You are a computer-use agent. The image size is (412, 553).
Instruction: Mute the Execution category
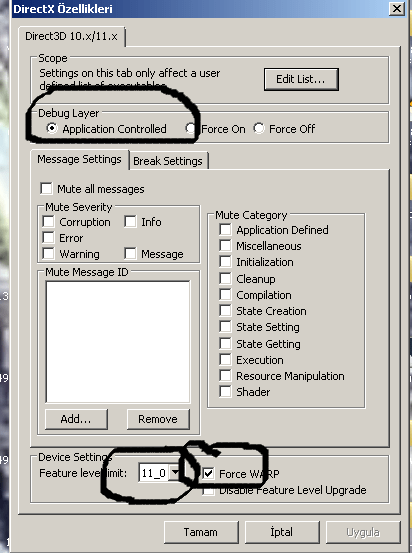[x=225, y=360]
